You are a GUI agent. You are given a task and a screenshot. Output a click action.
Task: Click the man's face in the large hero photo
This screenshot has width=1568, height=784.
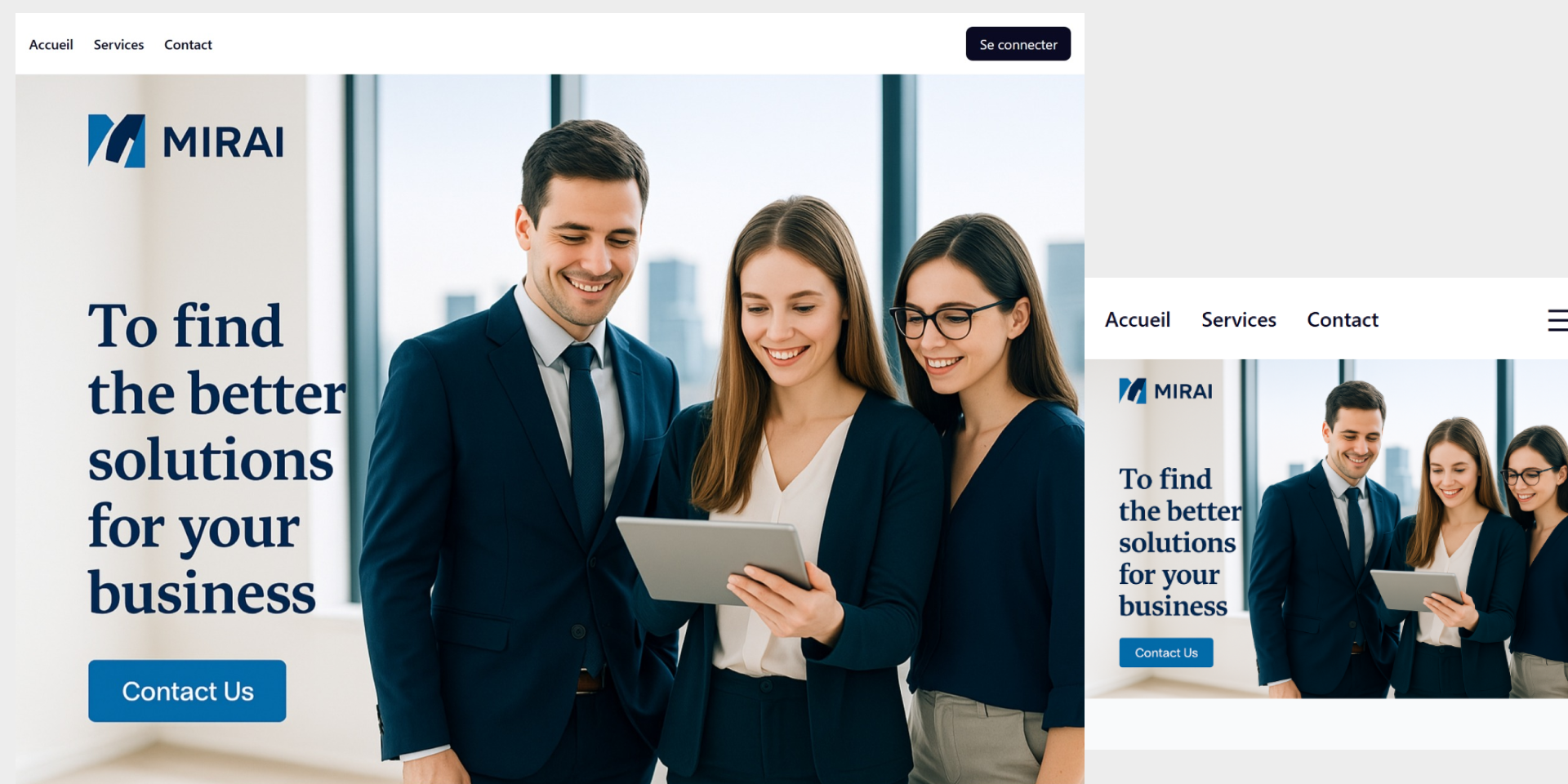586,245
